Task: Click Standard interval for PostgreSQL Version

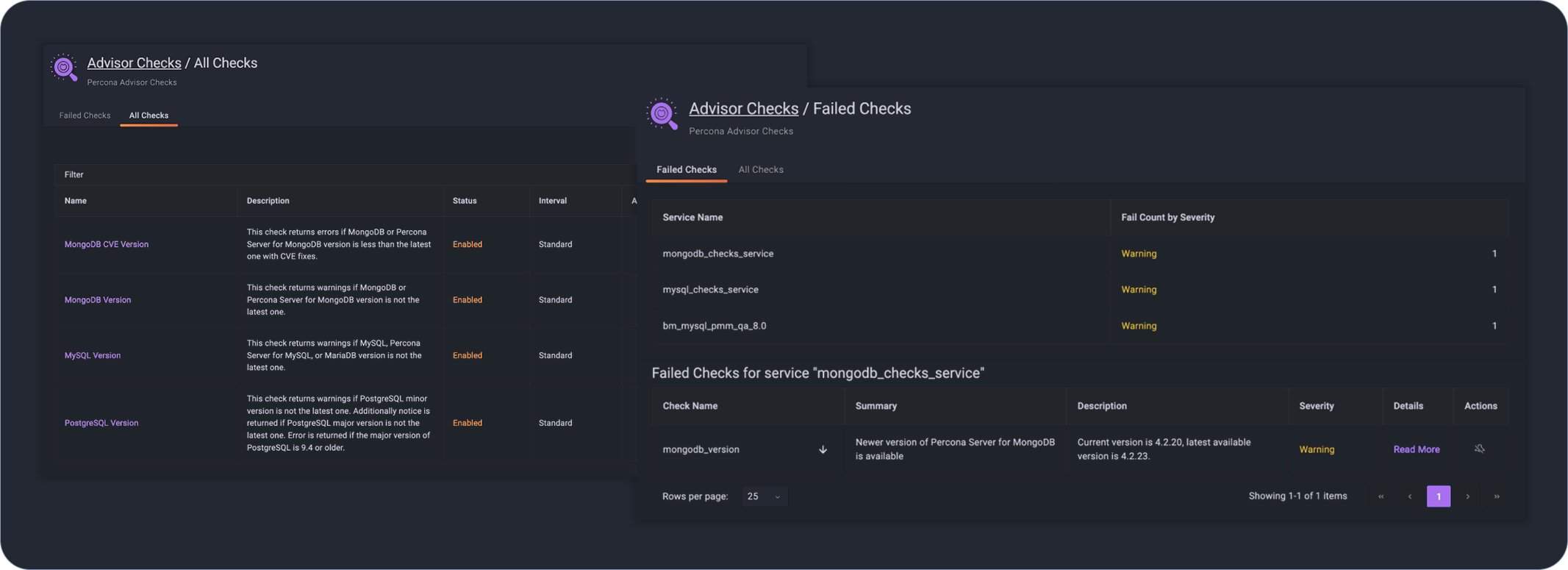Action: 555,423
